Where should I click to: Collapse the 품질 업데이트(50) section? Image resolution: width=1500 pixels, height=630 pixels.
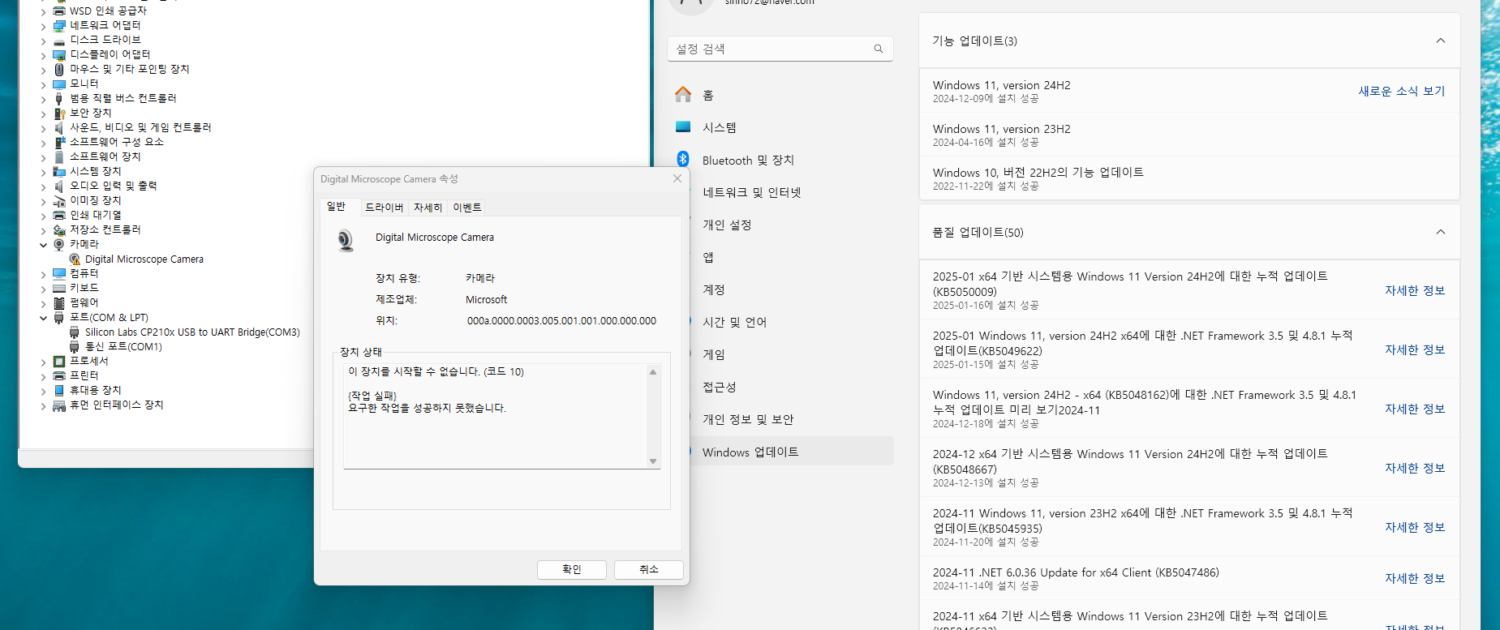[1440, 232]
